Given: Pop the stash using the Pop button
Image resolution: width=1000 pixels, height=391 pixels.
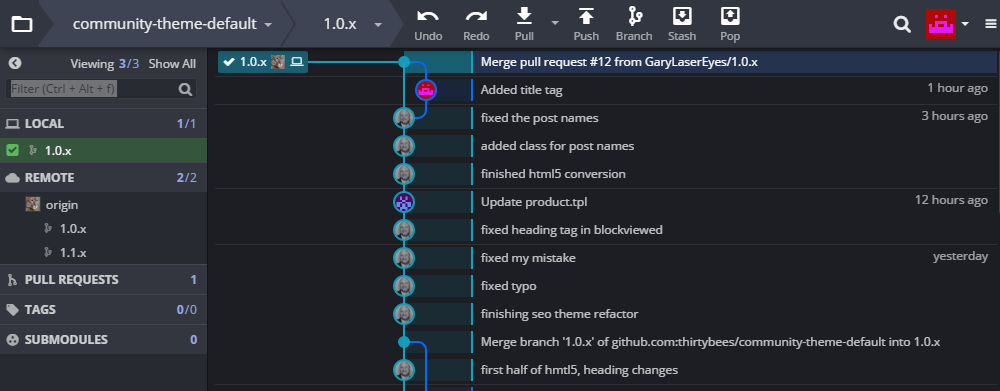Looking at the screenshot, I should pos(730,24).
